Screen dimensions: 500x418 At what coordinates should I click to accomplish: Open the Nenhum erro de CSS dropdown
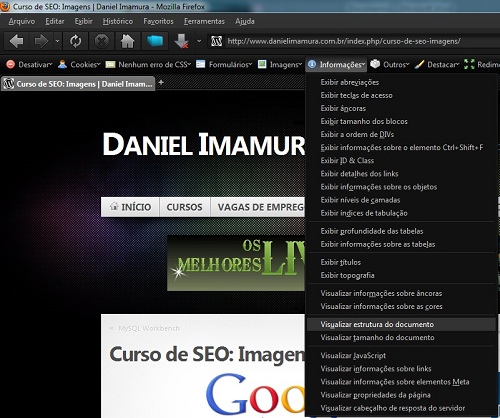148,64
